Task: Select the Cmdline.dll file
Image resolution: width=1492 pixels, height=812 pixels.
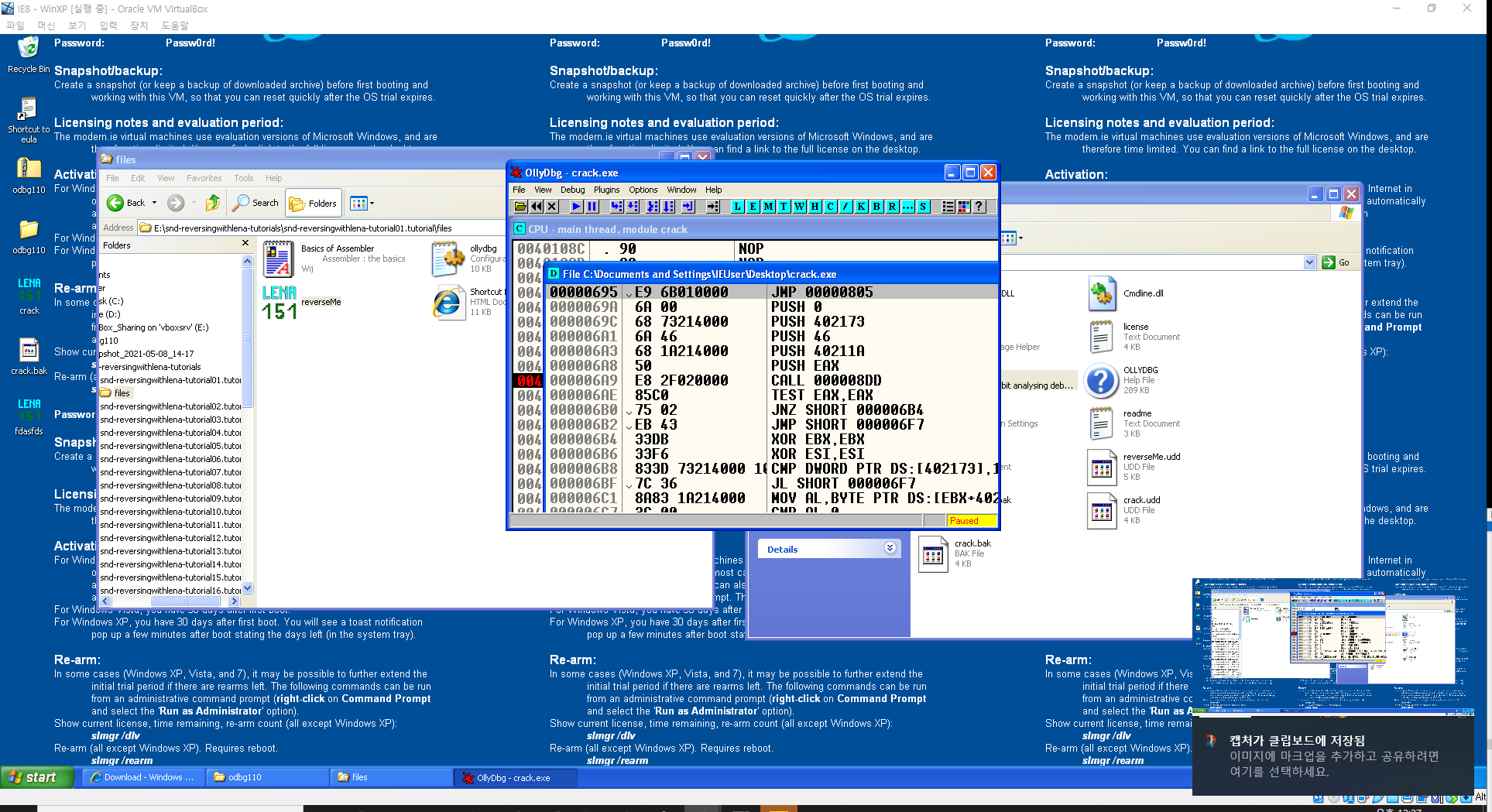Action: (1127, 293)
